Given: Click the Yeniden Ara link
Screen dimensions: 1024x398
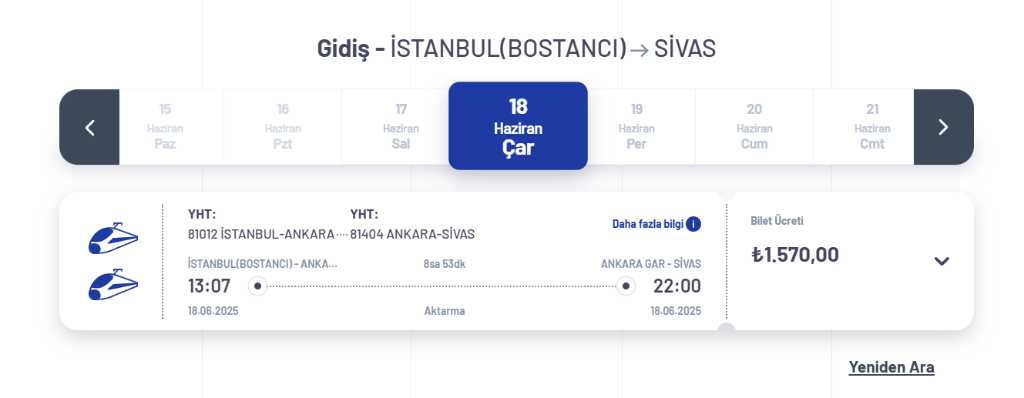Looking at the screenshot, I should [891, 367].
